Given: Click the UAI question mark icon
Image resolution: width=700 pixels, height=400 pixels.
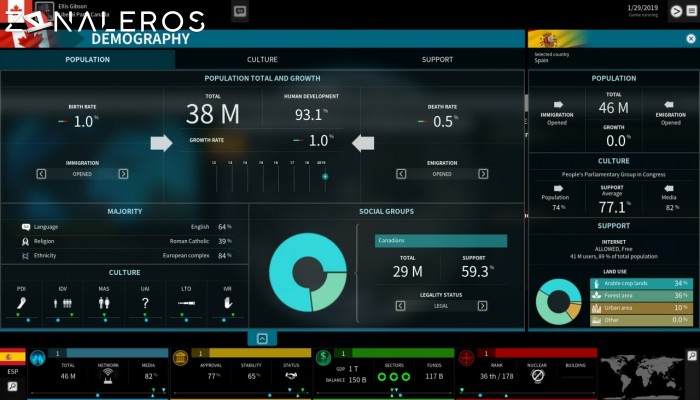Looking at the screenshot, I should coord(146,301).
